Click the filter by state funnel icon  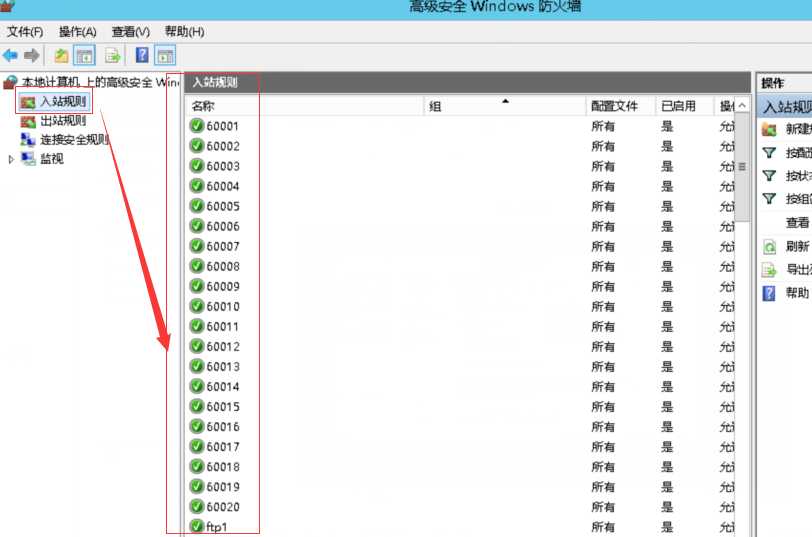coord(770,176)
